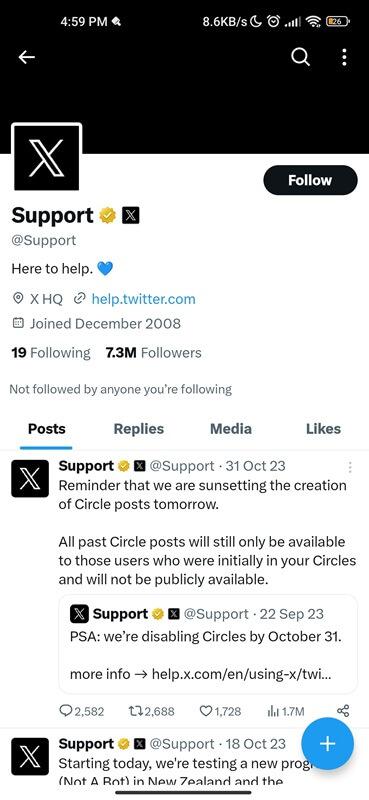Tap the gold verified badge beside Support
This screenshot has width=369, height=800.
click(x=107, y=215)
